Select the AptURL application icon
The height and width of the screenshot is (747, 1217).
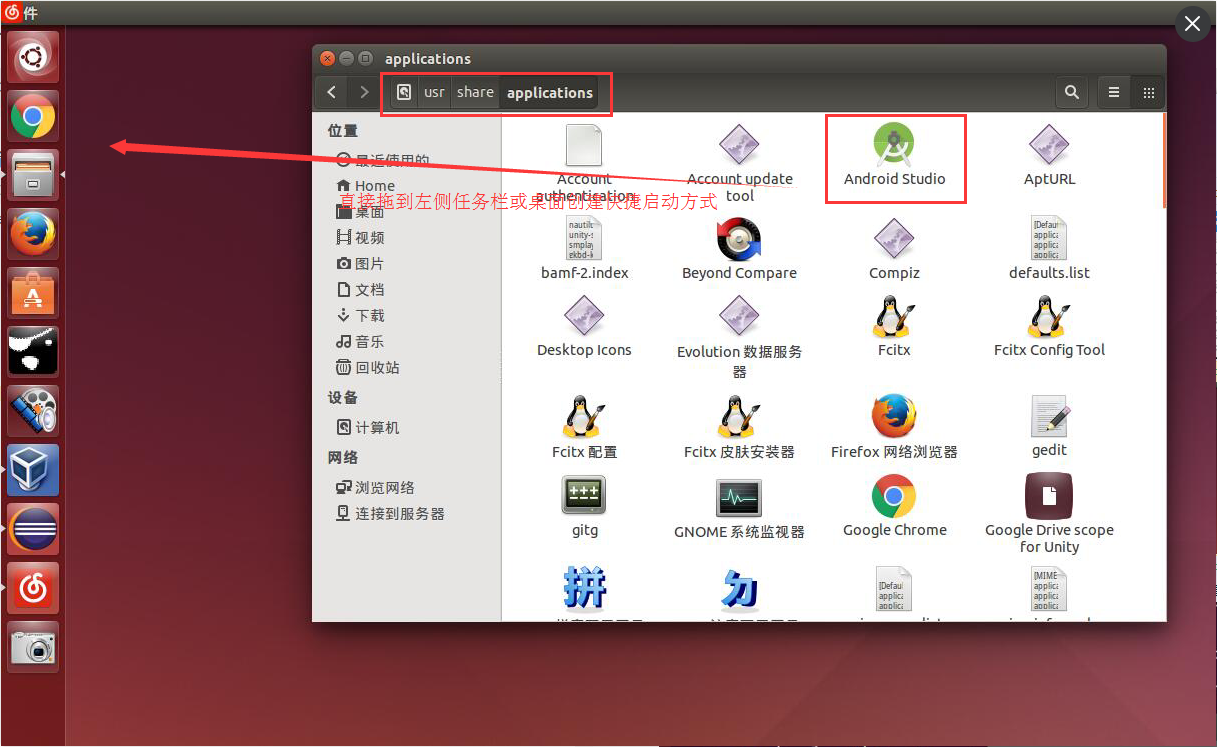(x=1049, y=146)
